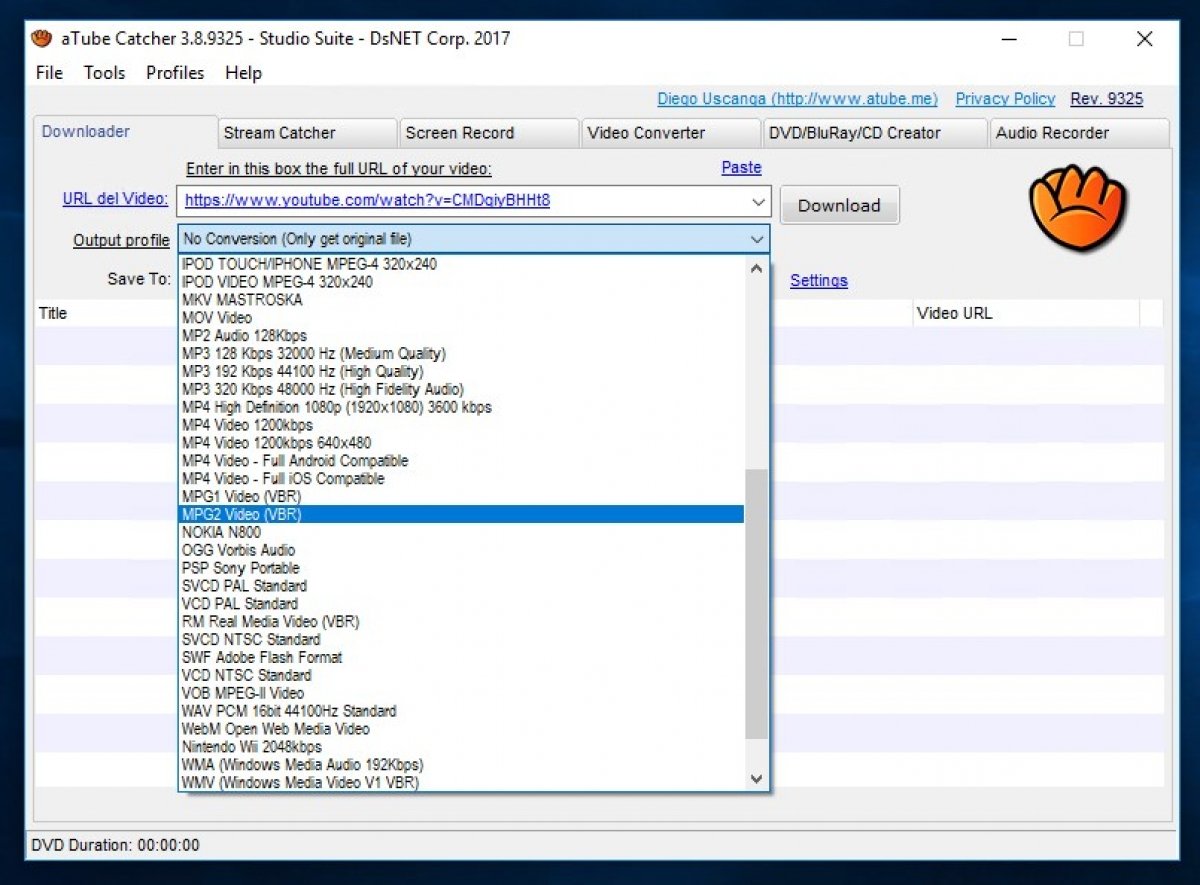Click the profile list scroll down arrow
Screen dimensions: 1200x885
(756, 779)
